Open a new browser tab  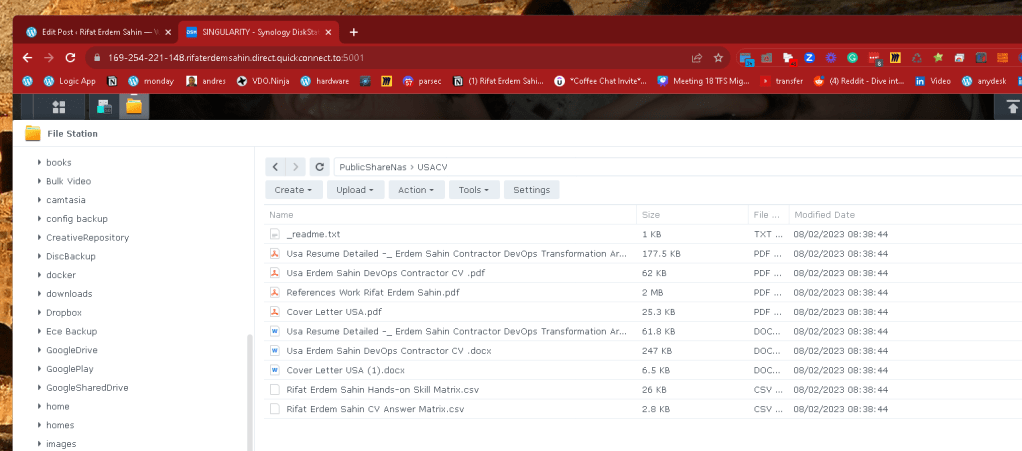click(353, 32)
